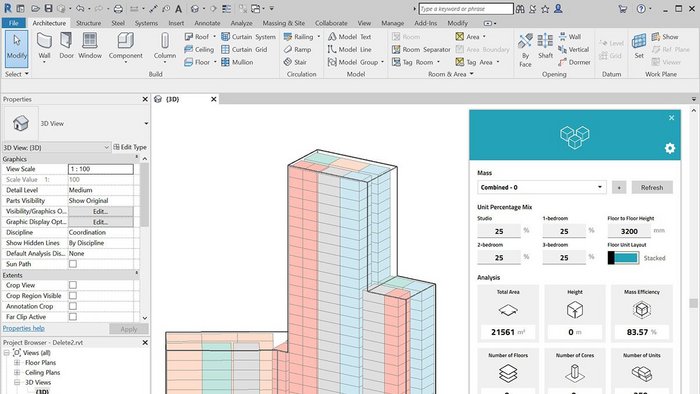The width and height of the screenshot is (700, 394).
Task: Open Massing & Site ribbon tab
Action: click(x=284, y=23)
